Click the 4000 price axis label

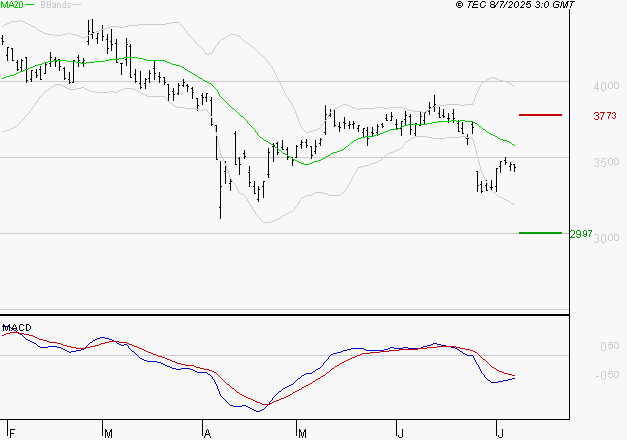tap(606, 86)
